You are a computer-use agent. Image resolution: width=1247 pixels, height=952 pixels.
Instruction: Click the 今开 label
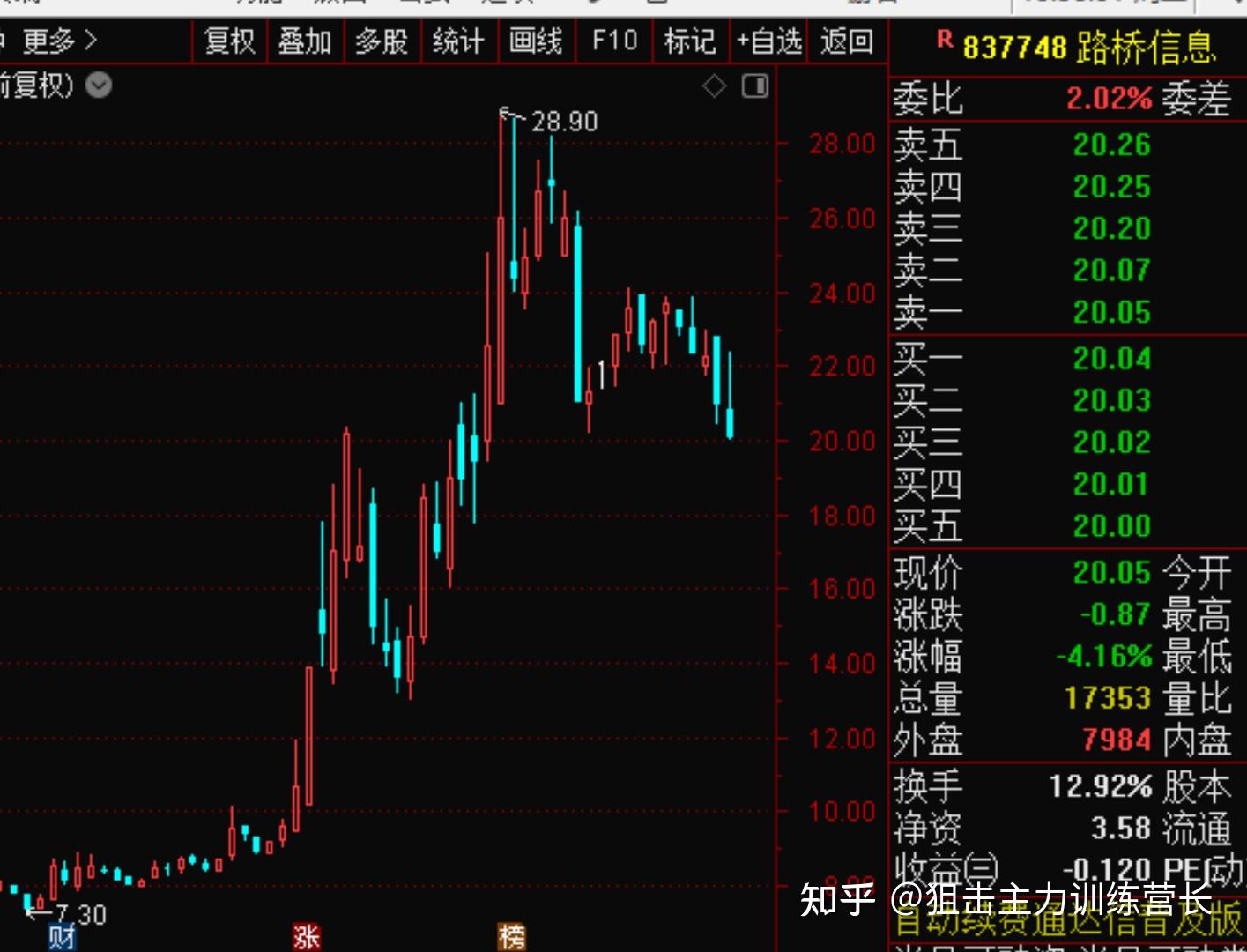[x=1196, y=573]
